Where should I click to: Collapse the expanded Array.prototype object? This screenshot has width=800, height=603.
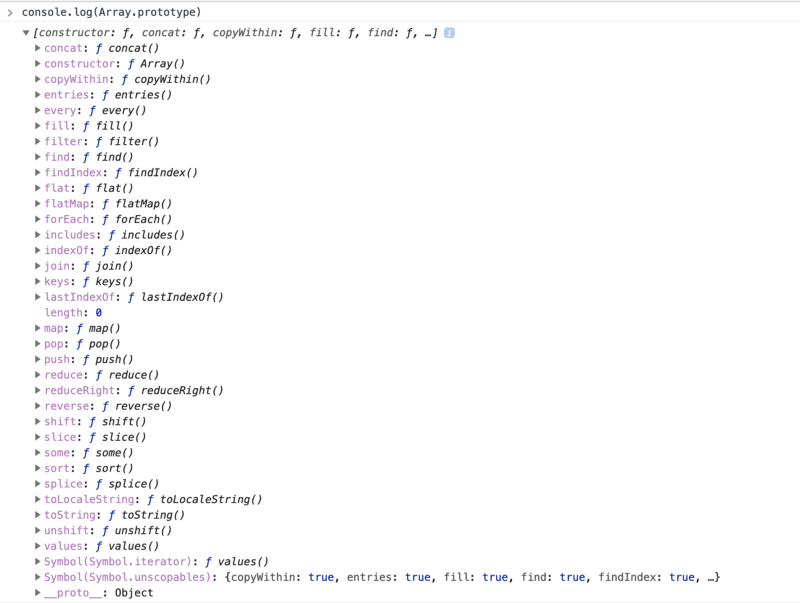pyautogui.click(x=26, y=33)
